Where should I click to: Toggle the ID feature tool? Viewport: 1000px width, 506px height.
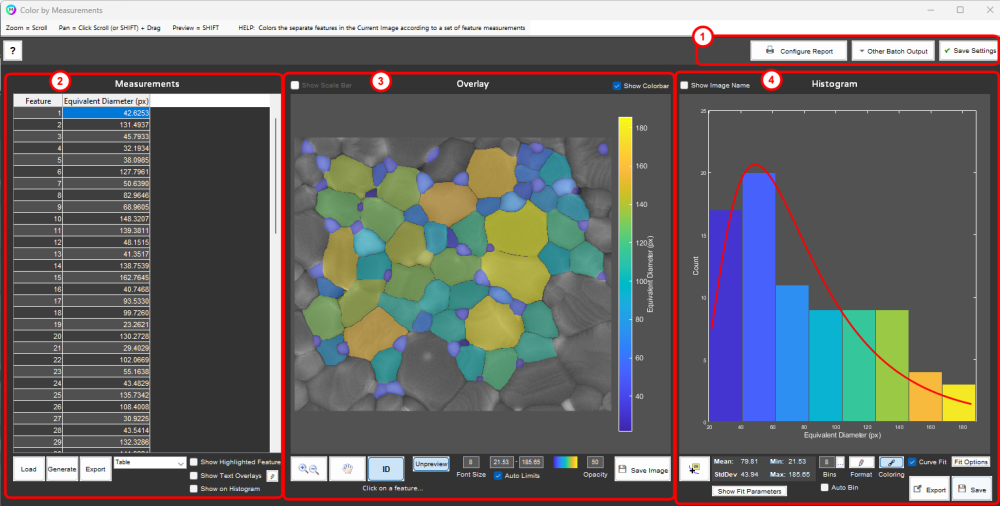tap(386, 469)
